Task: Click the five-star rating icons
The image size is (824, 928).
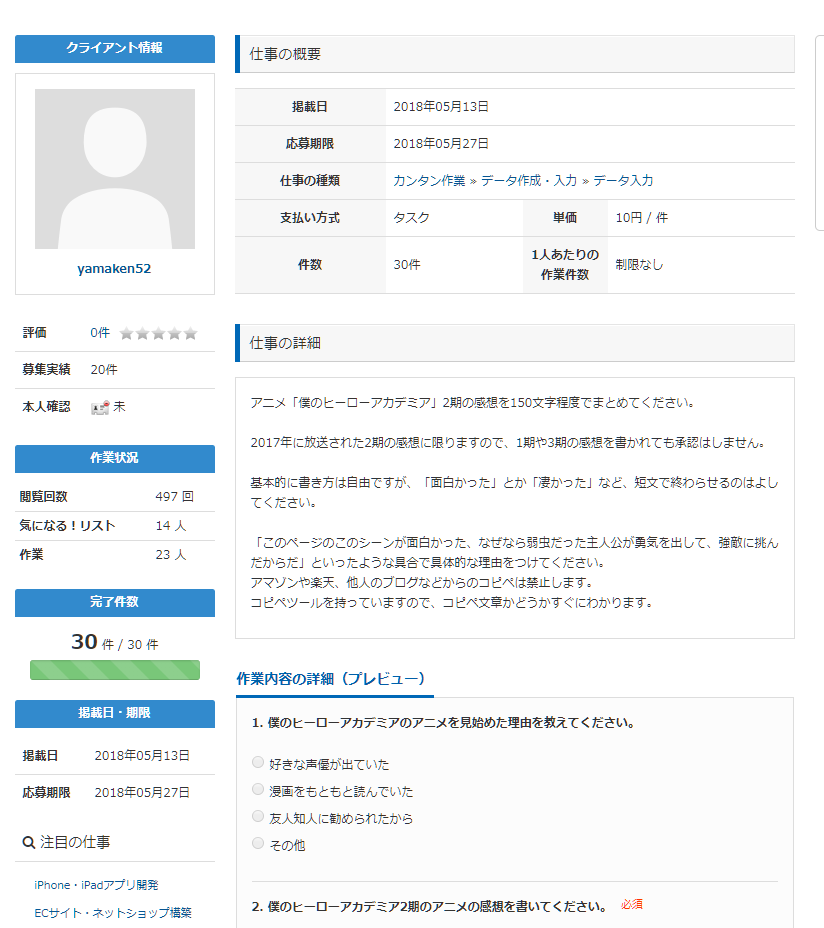Action: 158,333
